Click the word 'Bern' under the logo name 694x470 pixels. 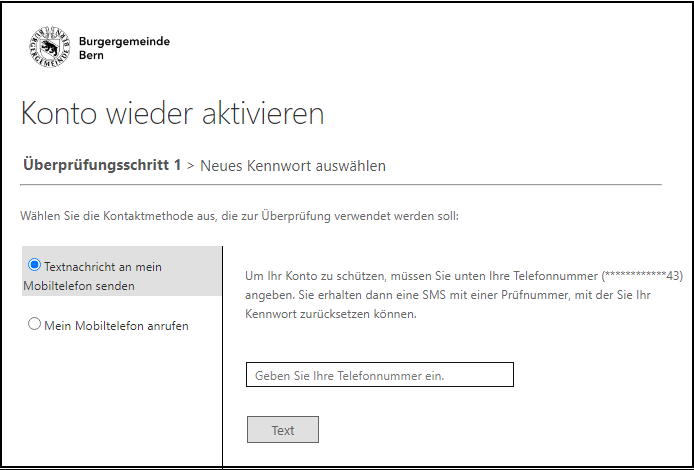91,56
